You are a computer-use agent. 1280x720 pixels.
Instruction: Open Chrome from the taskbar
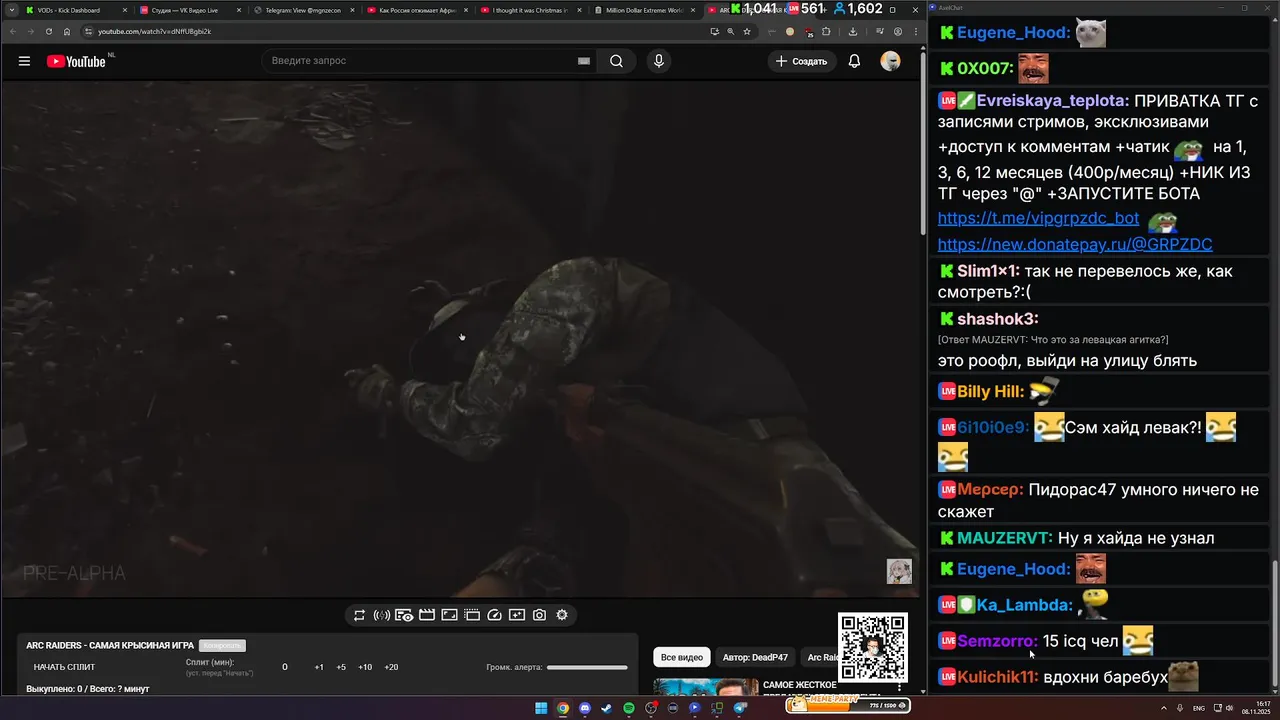(x=563, y=708)
